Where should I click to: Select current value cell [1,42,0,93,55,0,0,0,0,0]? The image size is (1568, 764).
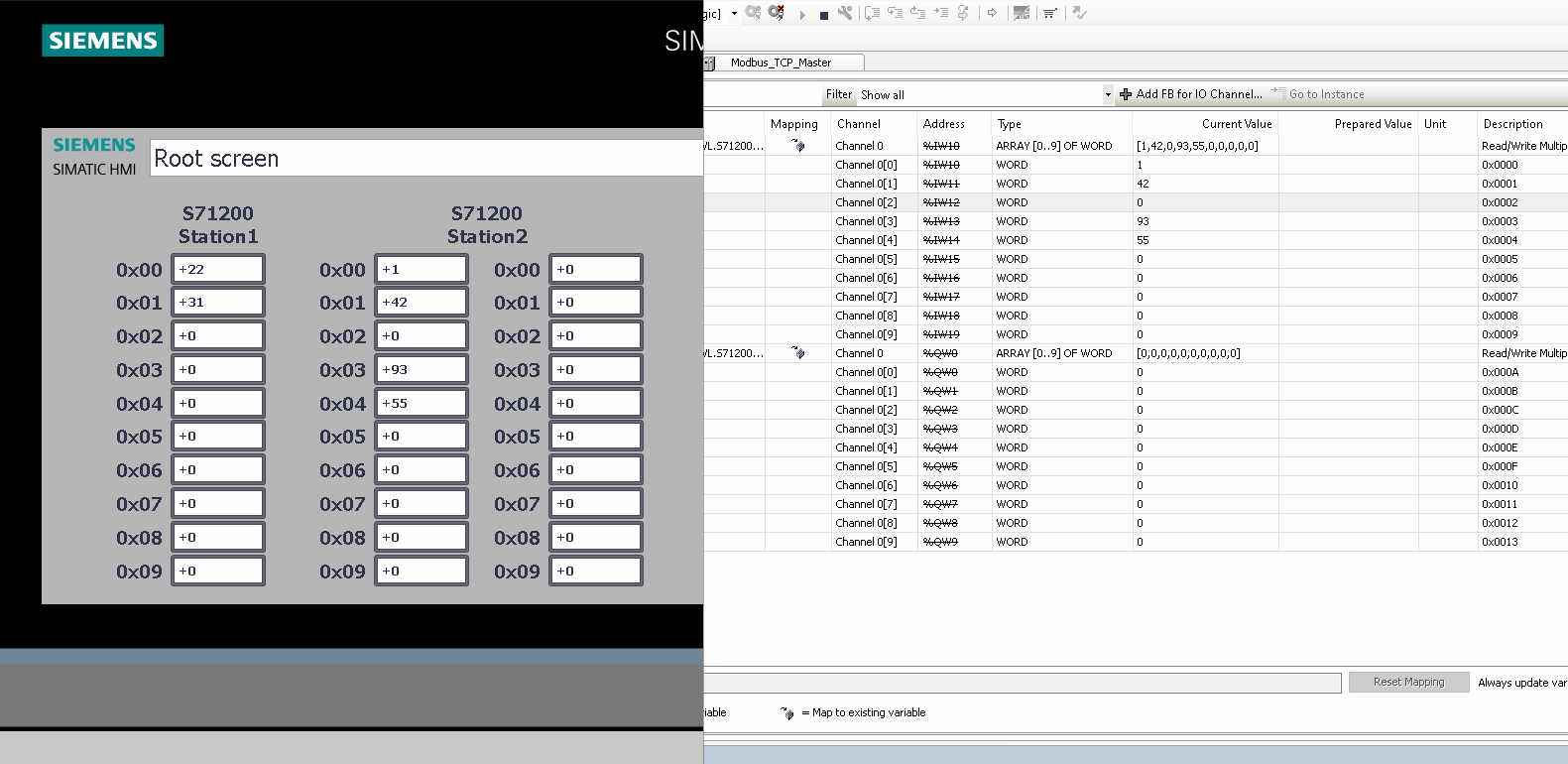1205,146
